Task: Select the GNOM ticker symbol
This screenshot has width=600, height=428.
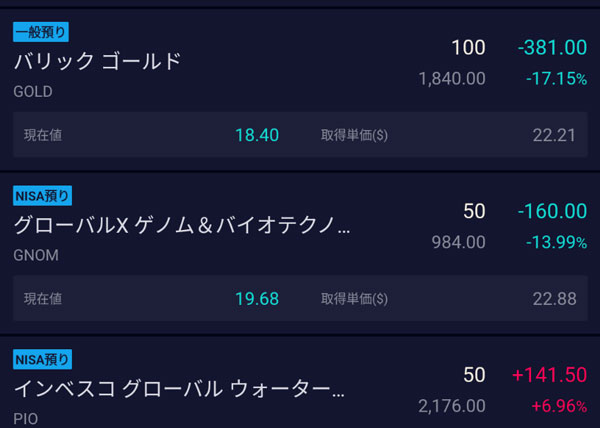Action: (x=36, y=255)
